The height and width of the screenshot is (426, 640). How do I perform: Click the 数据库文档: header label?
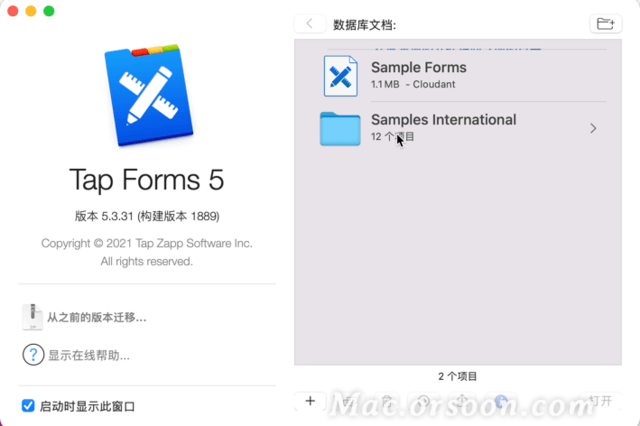click(364, 25)
